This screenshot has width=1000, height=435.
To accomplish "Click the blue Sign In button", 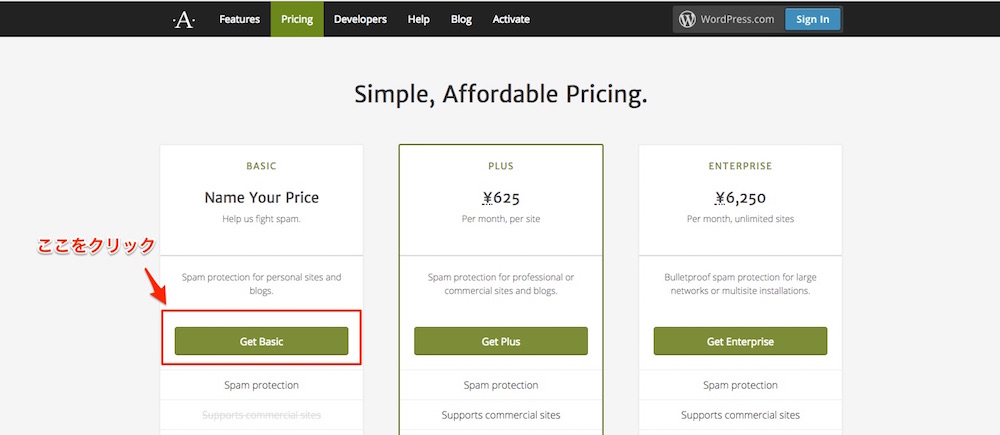I will pos(812,19).
